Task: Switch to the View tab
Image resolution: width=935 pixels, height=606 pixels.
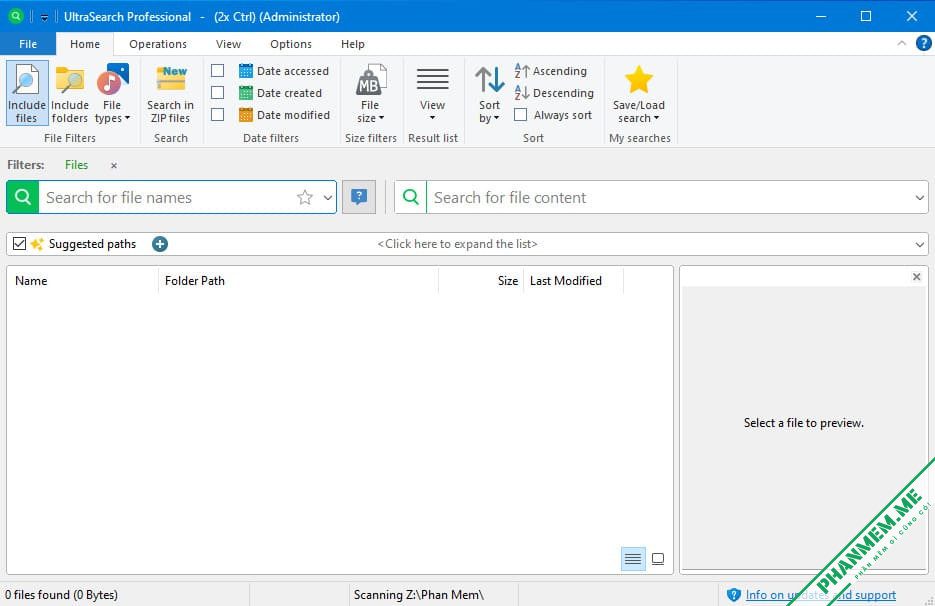Action: [x=228, y=44]
